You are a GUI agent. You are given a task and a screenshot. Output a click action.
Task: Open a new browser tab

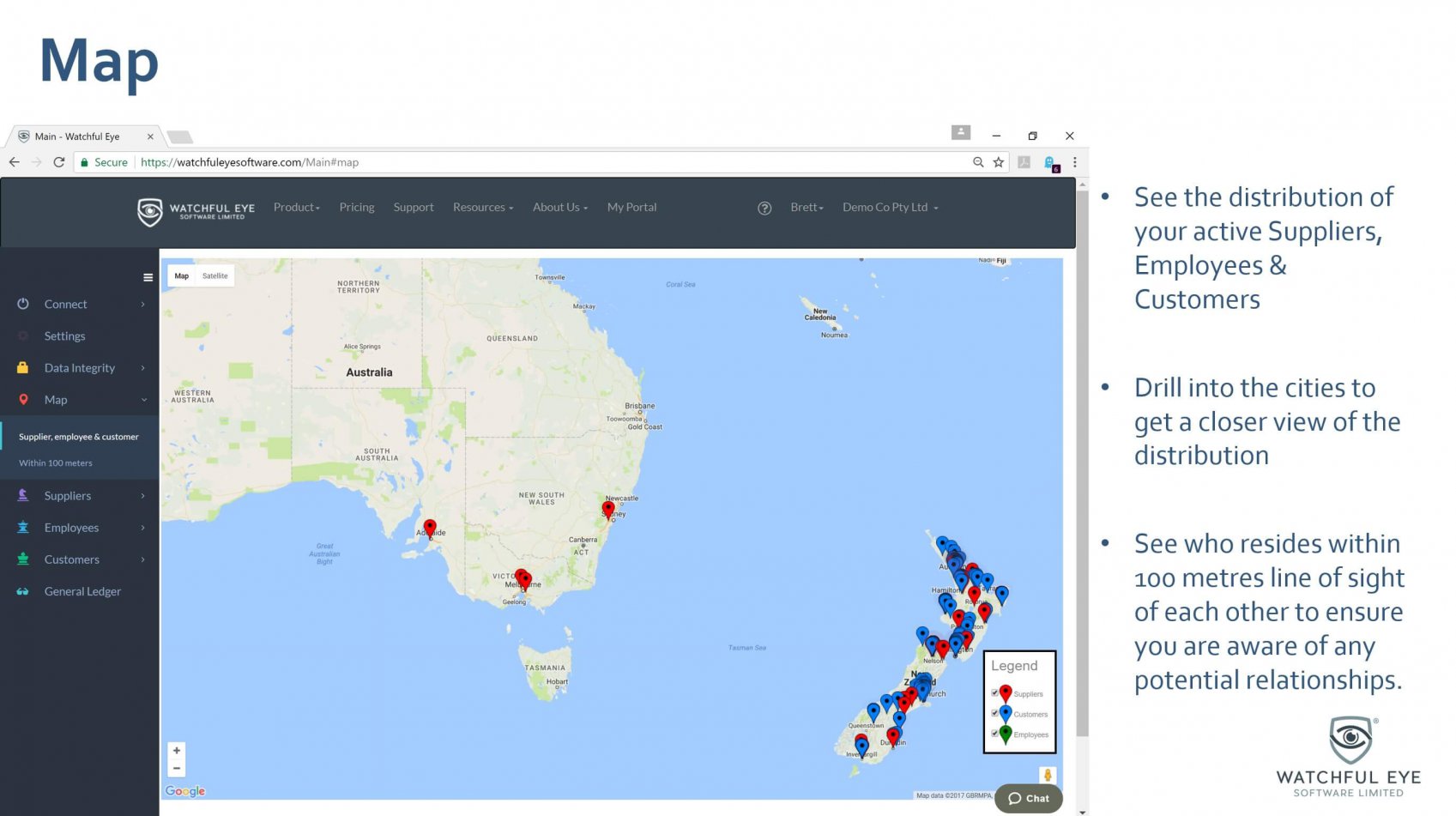[x=179, y=137]
